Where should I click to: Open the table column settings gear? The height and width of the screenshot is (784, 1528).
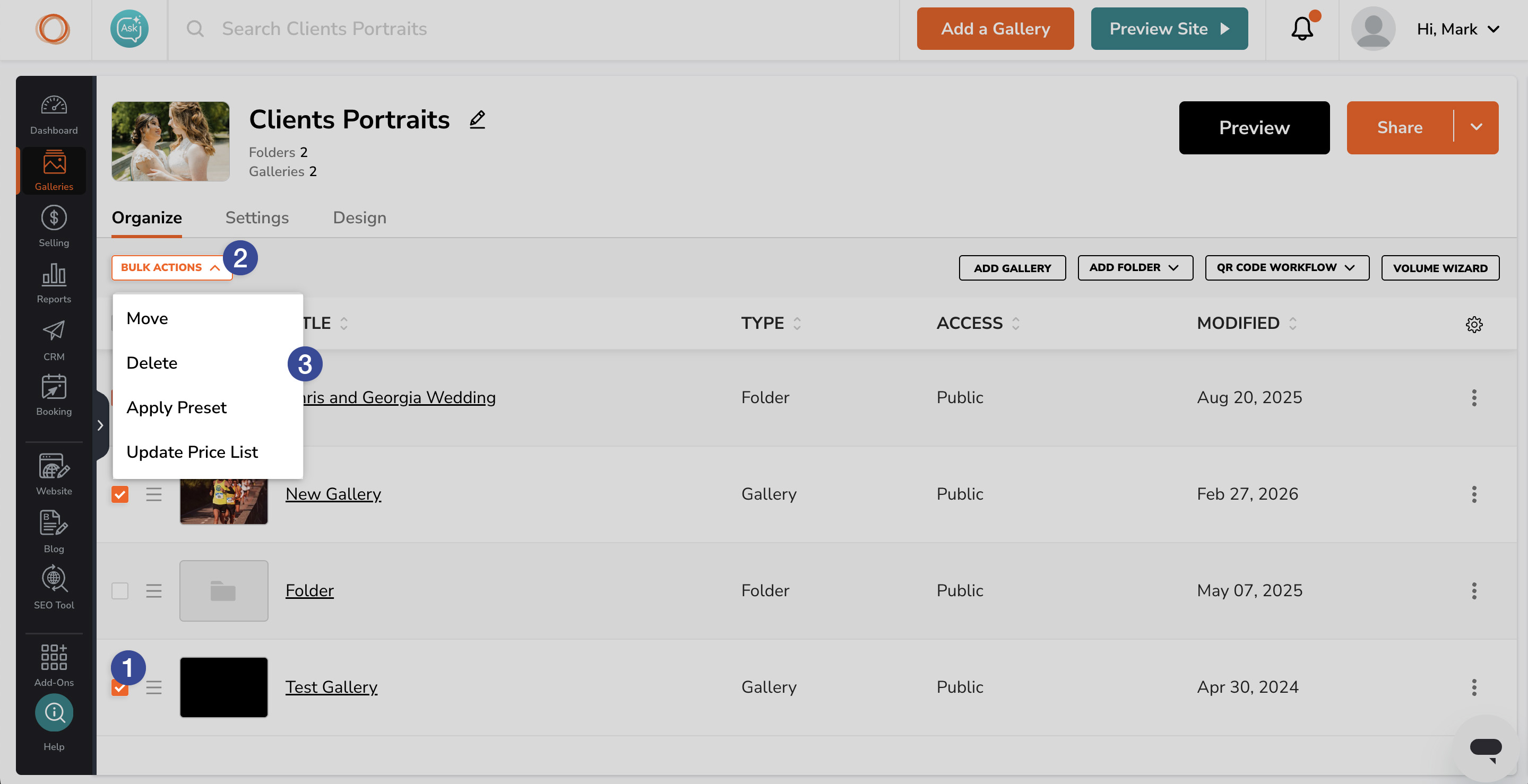(1473, 324)
